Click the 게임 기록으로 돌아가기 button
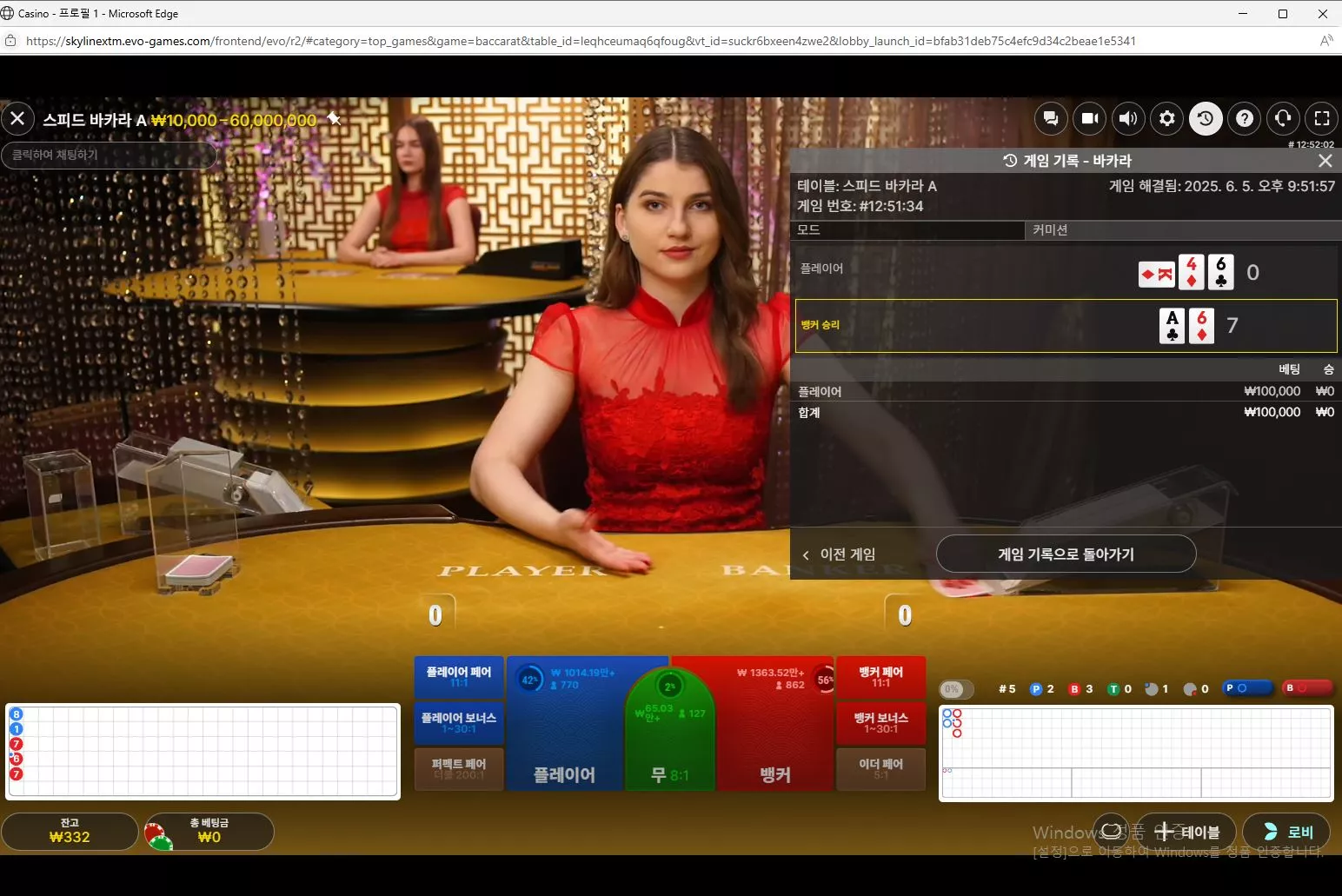The height and width of the screenshot is (896, 1342). click(x=1066, y=554)
